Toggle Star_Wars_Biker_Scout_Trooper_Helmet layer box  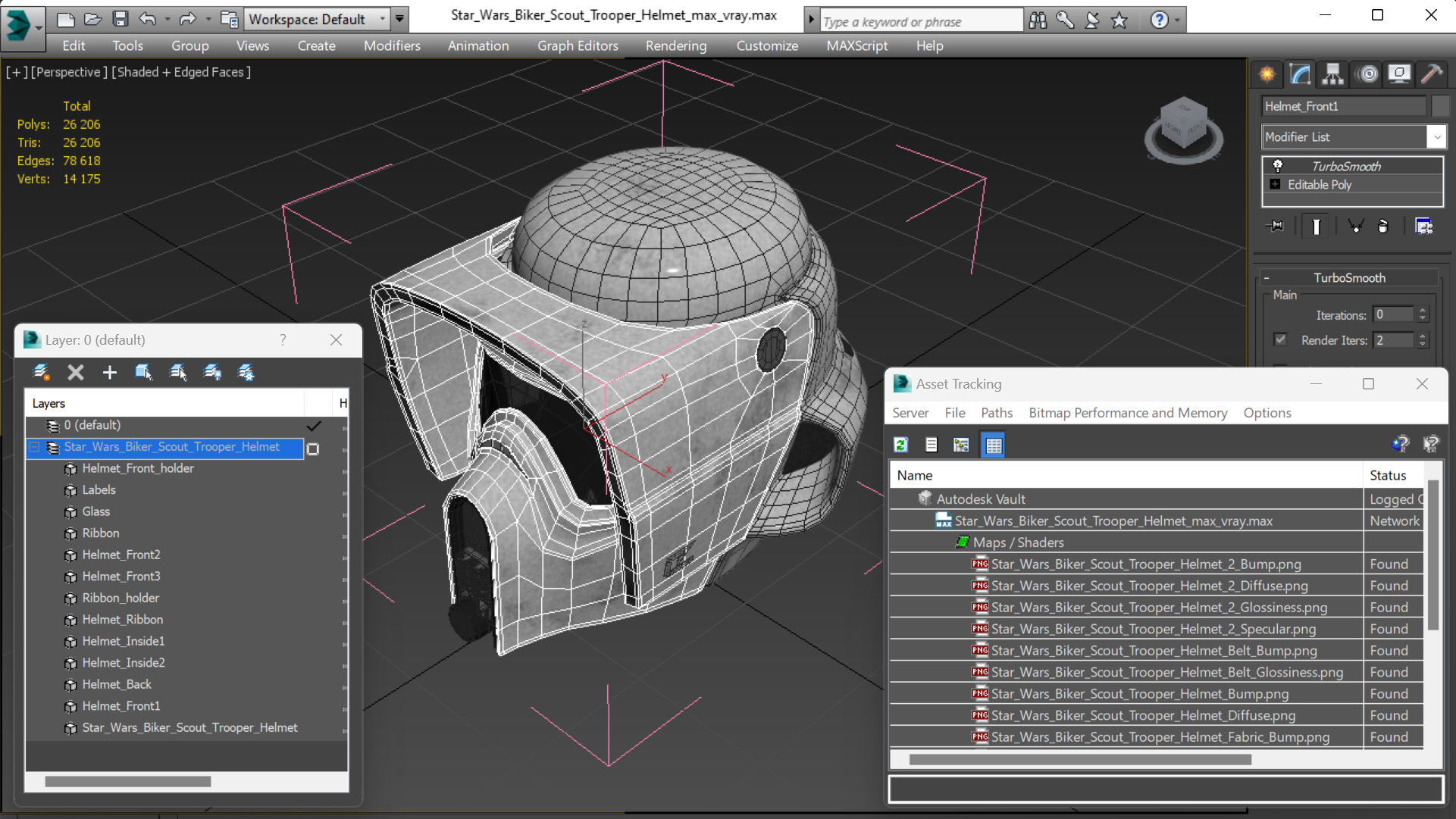(x=313, y=449)
